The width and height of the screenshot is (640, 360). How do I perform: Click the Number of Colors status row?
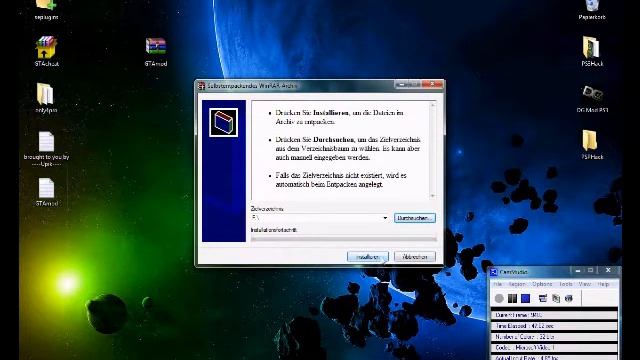pos(554,337)
